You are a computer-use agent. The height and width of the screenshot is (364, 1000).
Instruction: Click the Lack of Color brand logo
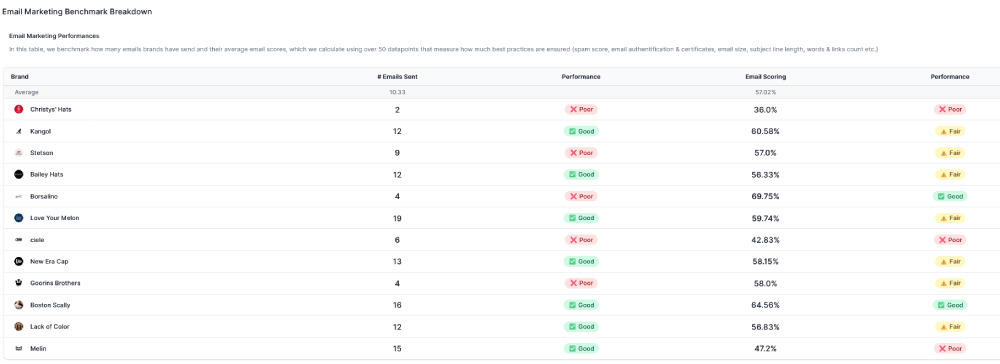18,326
